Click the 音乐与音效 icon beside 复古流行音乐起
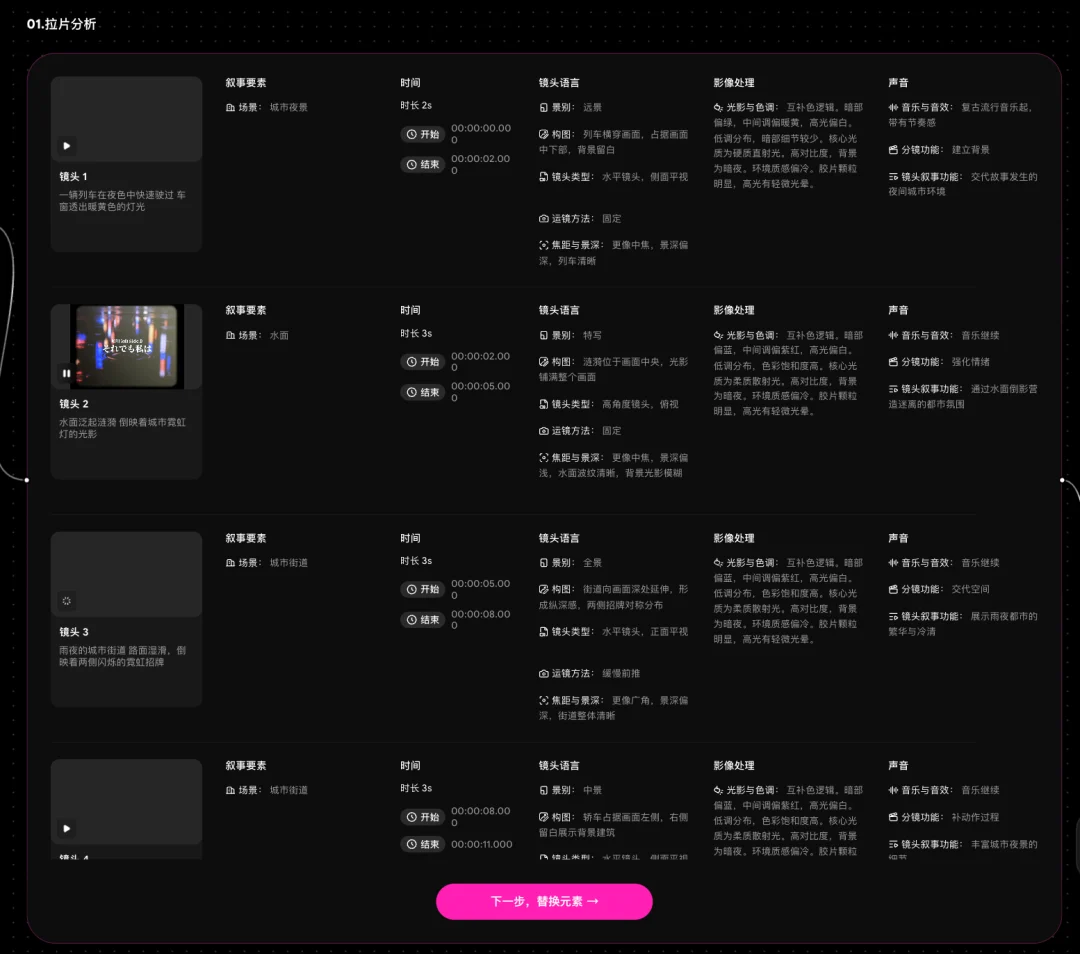Screen dimensions: 1080x954 pyautogui.click(x=893, y=107)
